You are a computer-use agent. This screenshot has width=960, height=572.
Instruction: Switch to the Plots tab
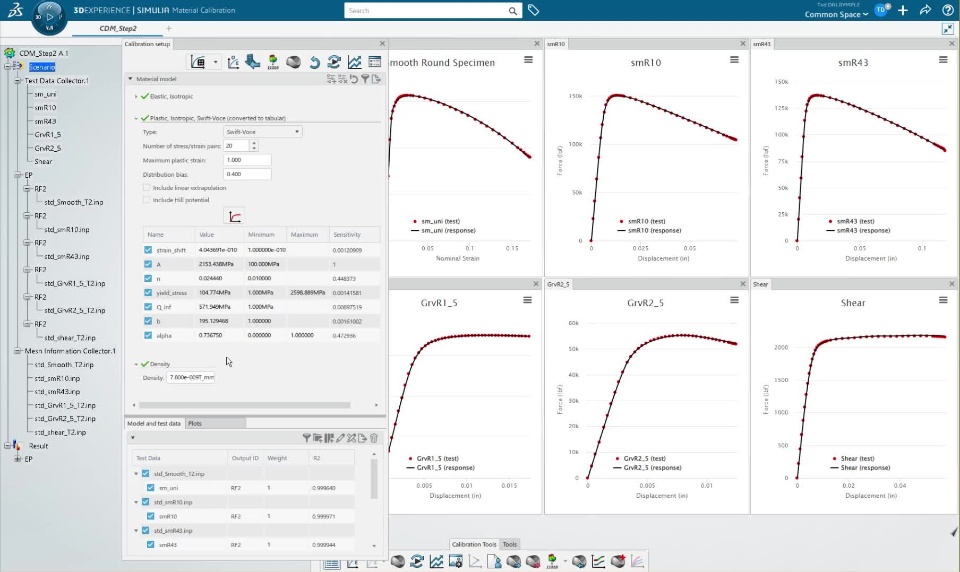click(x=195, y=423)
